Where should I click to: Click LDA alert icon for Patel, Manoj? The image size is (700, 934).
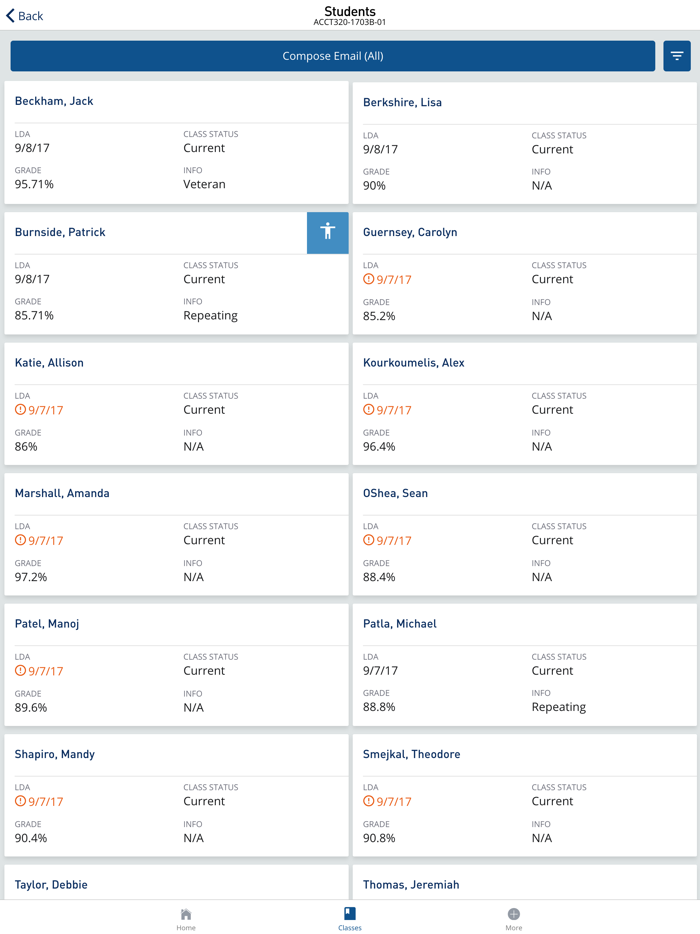point(20,670)
